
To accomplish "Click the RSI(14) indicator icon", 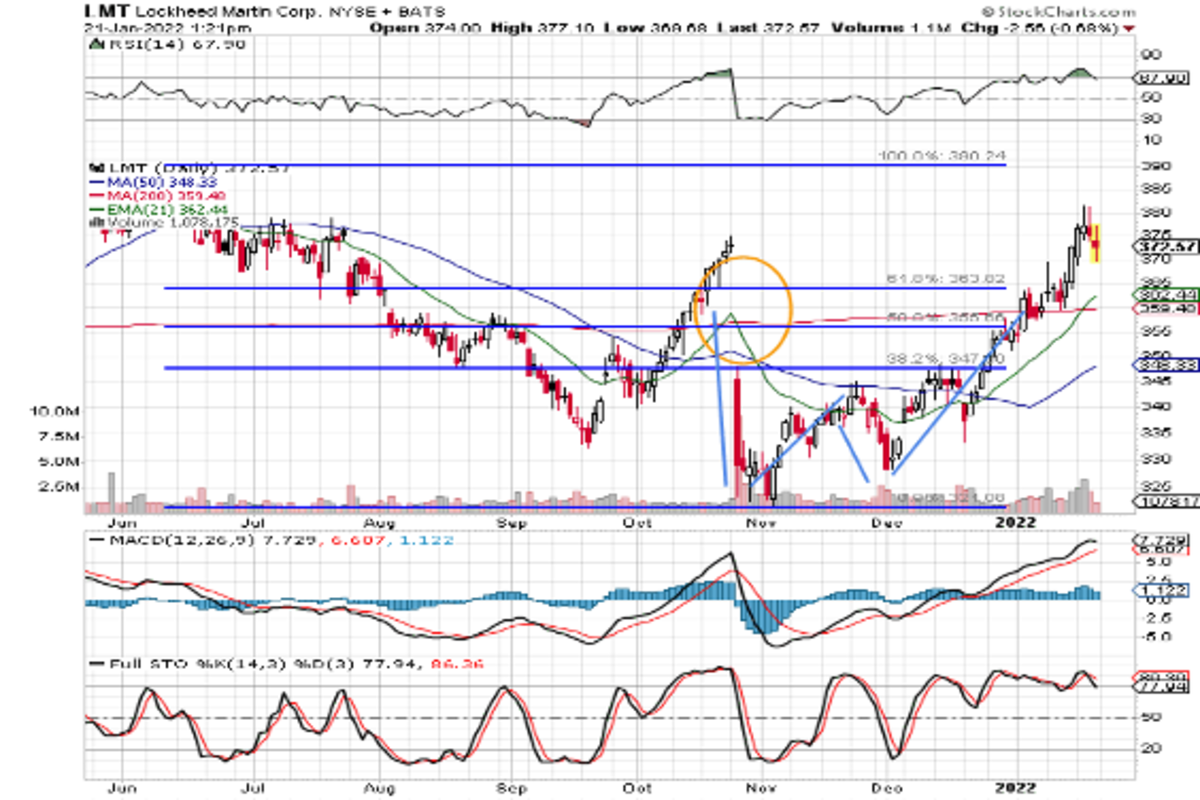I will tap(95, 44).
